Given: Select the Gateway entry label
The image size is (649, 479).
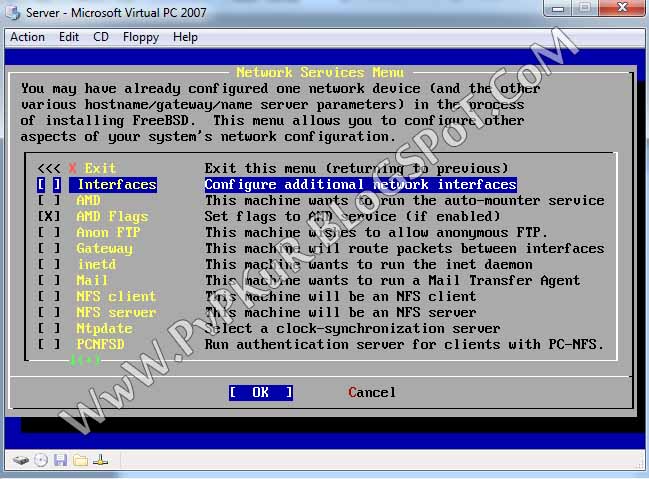Looking at the screenshot, I should 104,249.
